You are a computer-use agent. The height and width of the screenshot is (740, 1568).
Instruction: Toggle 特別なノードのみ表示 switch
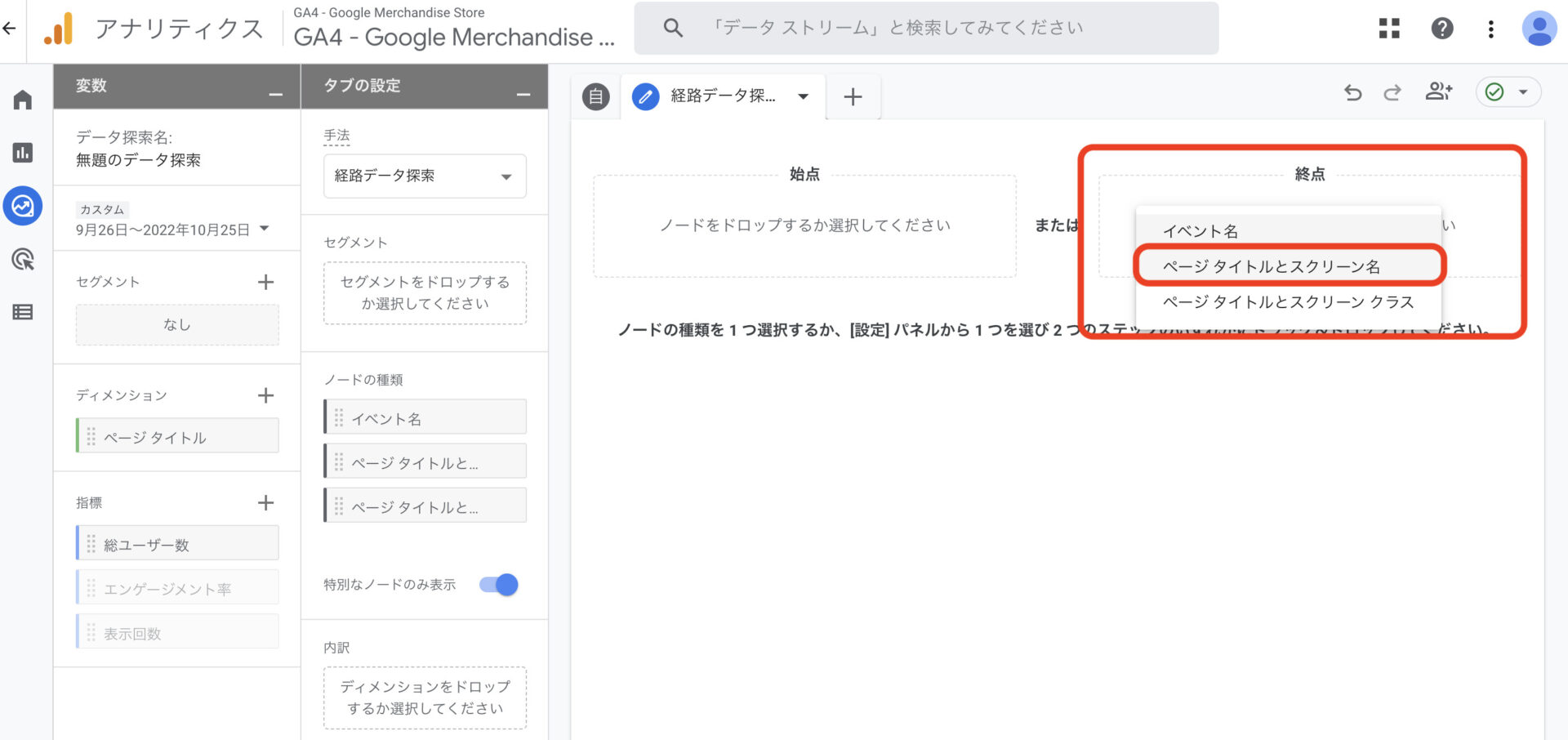[x=499, y=585]
